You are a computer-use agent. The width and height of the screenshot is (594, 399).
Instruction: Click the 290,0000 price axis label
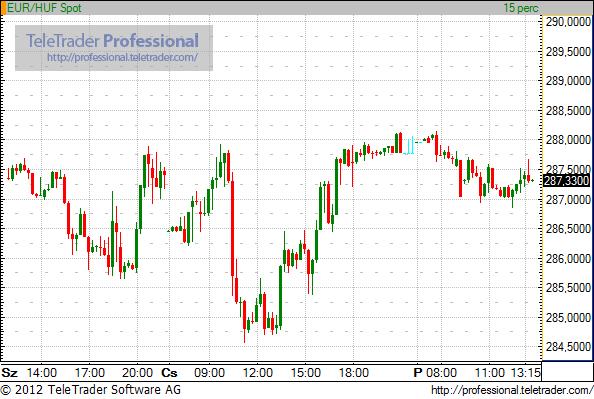point(568,22)
